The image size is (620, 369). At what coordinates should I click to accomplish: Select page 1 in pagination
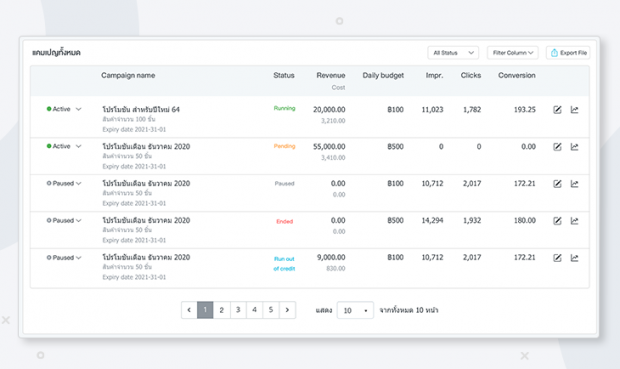205,310
